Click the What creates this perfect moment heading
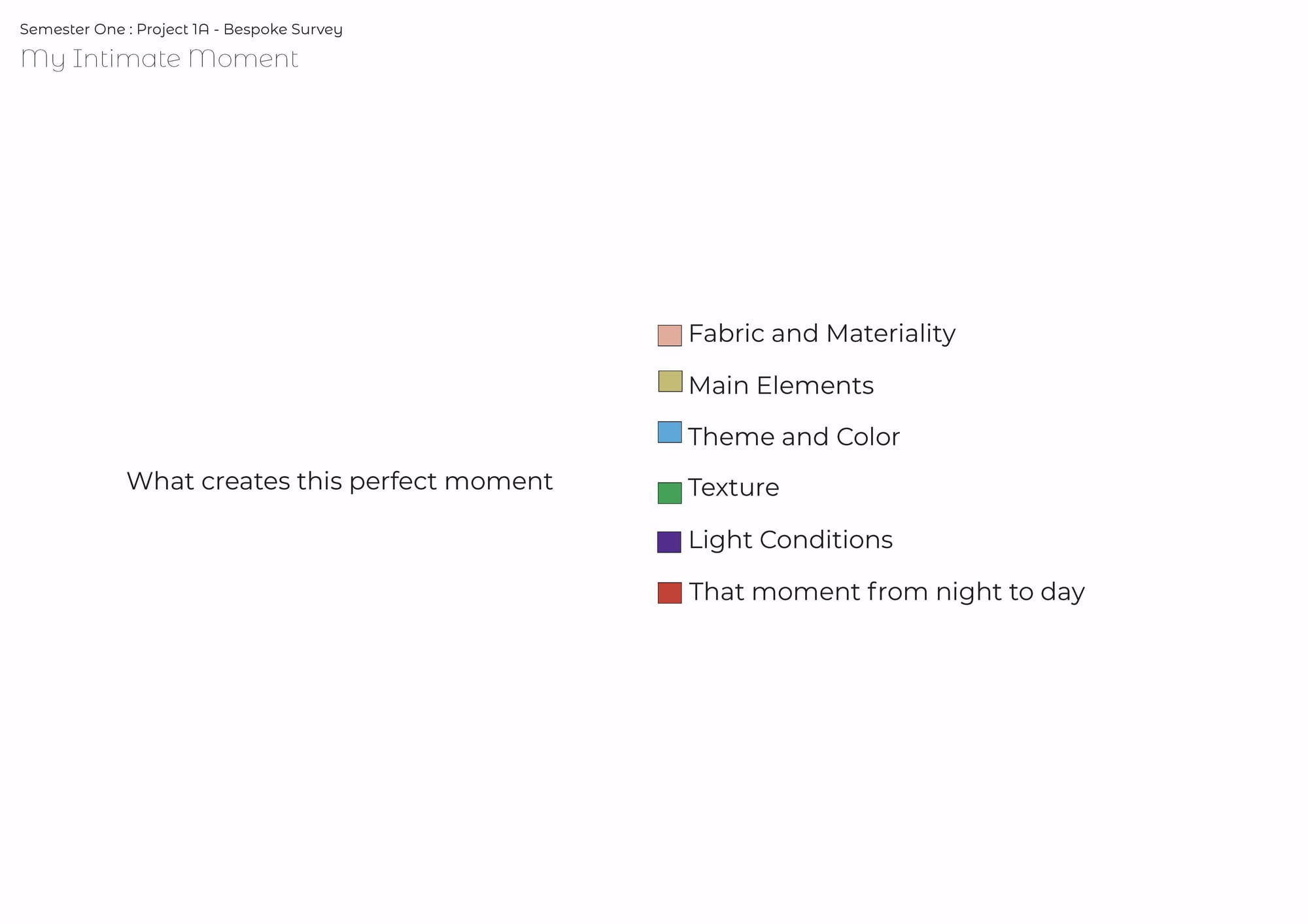 [339, 481]
